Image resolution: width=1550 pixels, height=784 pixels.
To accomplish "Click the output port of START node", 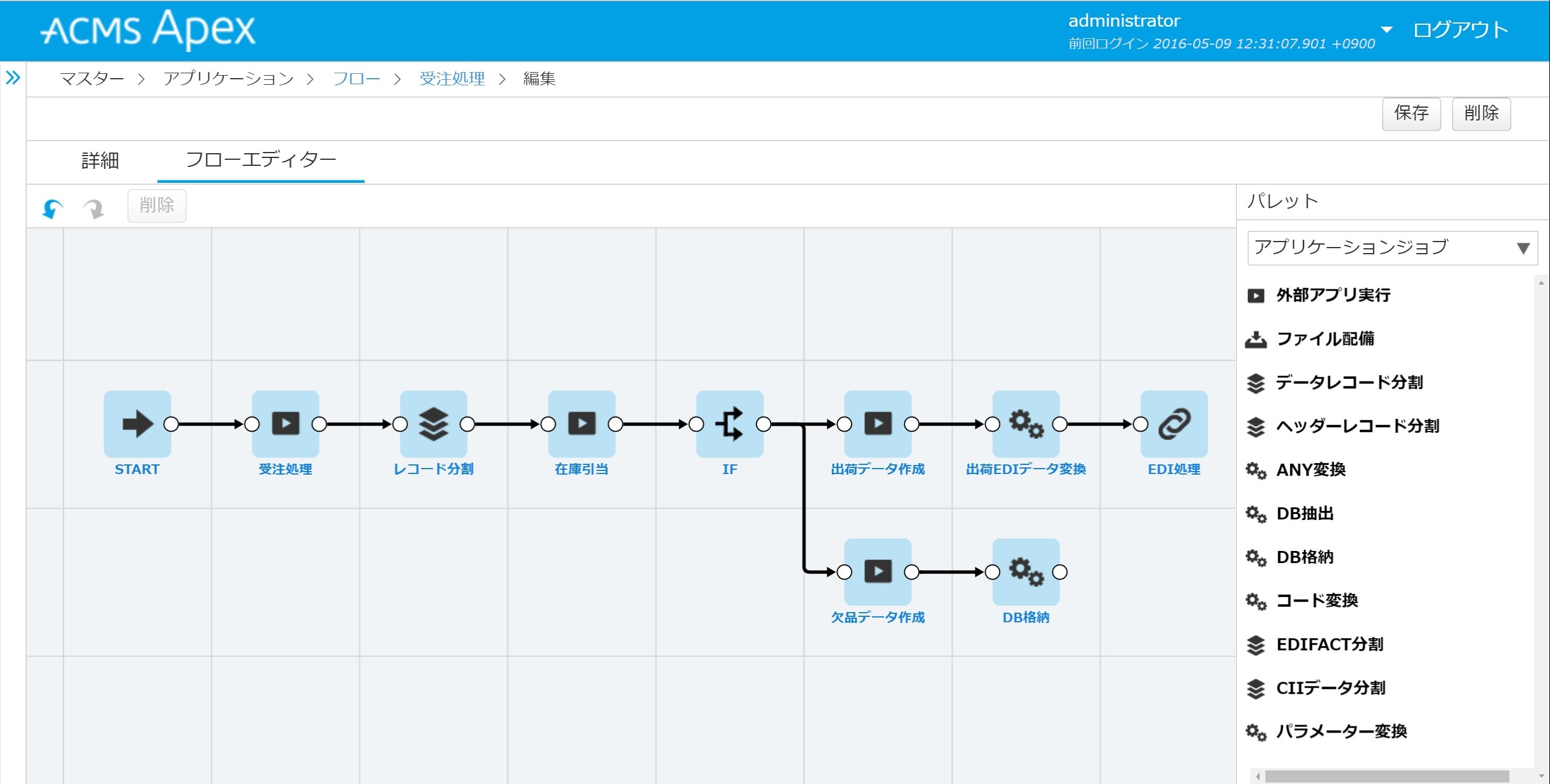I will pos(171,424).
